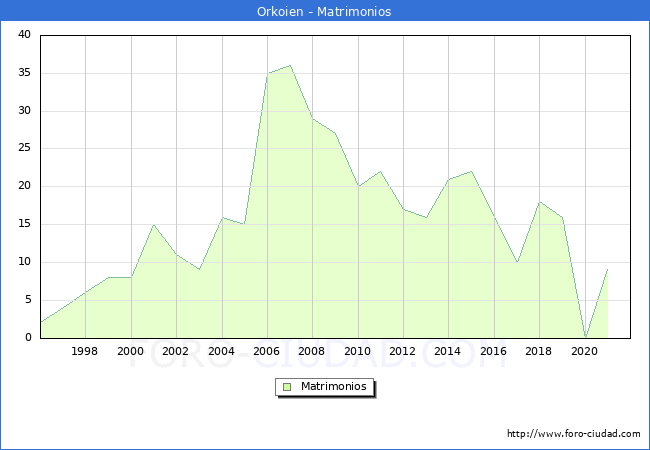Click the Matrimonios legend label
Screen dimensions: 650x450
(332, 386)
